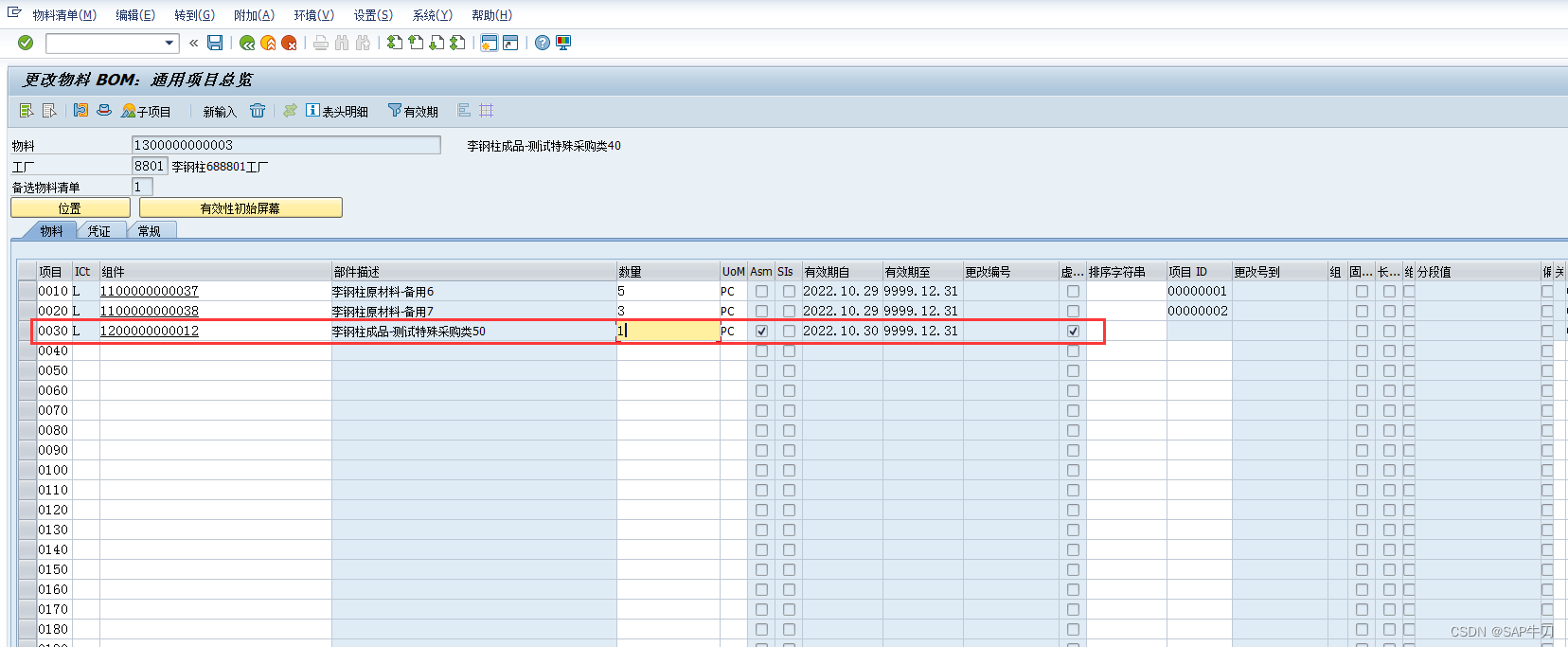Click the 表头明细 toolbar button
Viewport: 1568px width, 647px height.
337,111
